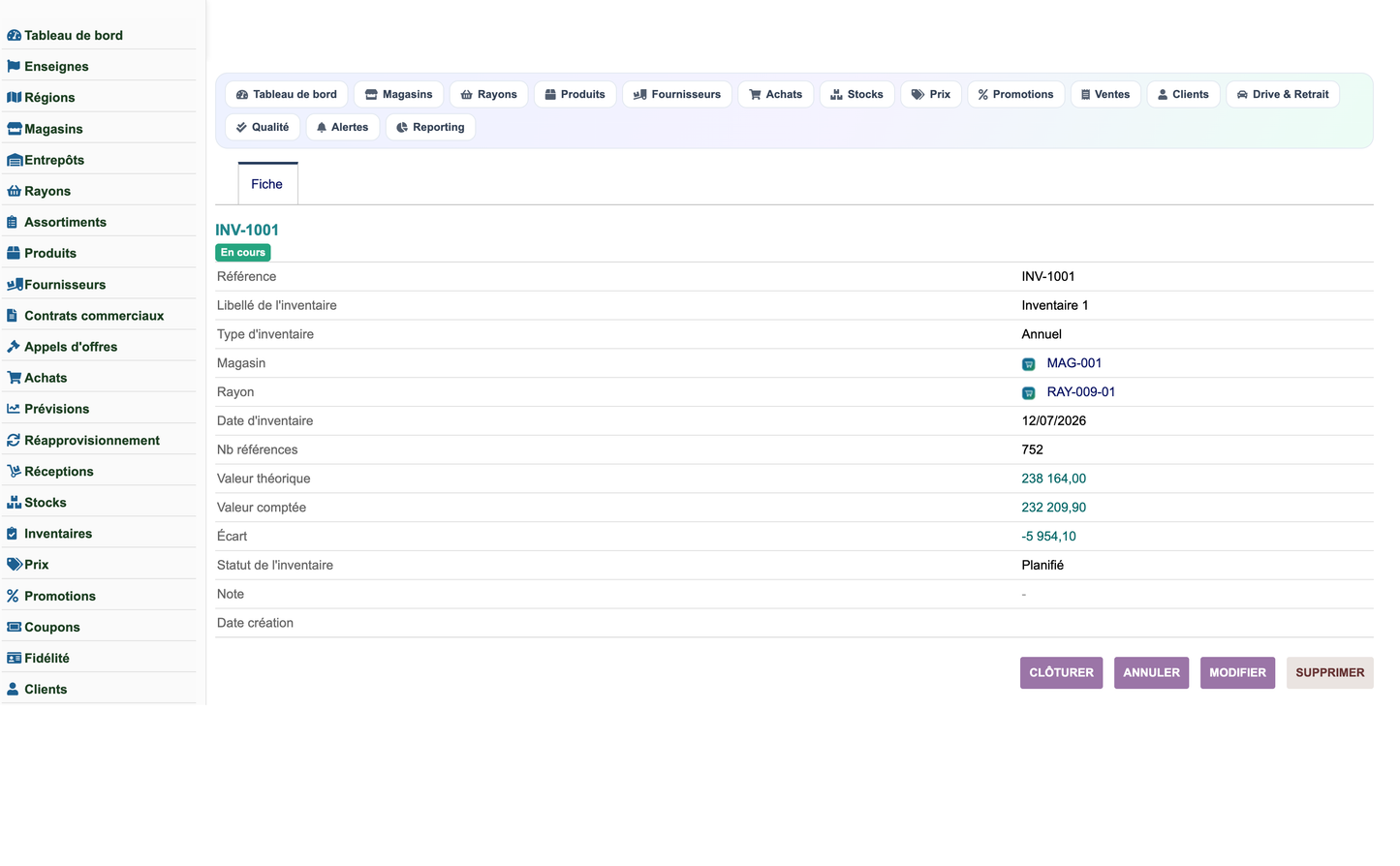Click the Valeur comptée amount 232 209,90

[1053, 508]
